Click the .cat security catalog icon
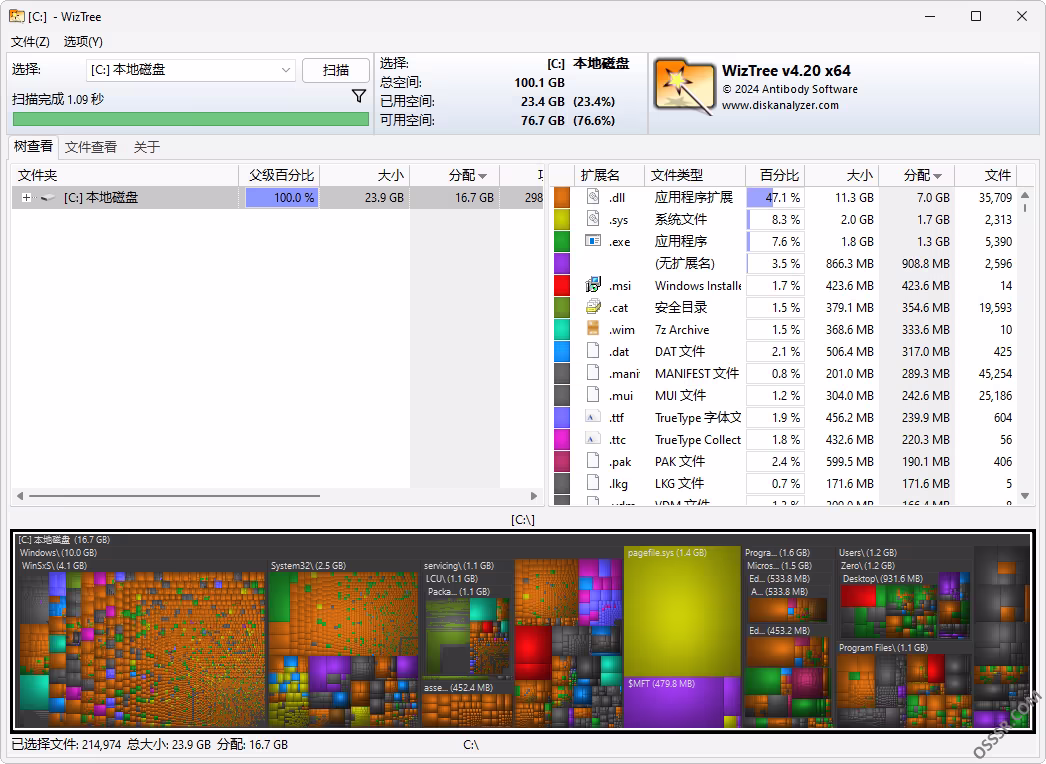Viewport: 1046px width, 764px height. [x=593, y=306]
